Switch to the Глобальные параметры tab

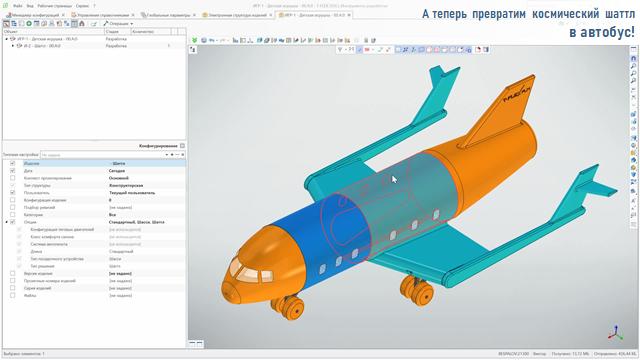[168, 15]
